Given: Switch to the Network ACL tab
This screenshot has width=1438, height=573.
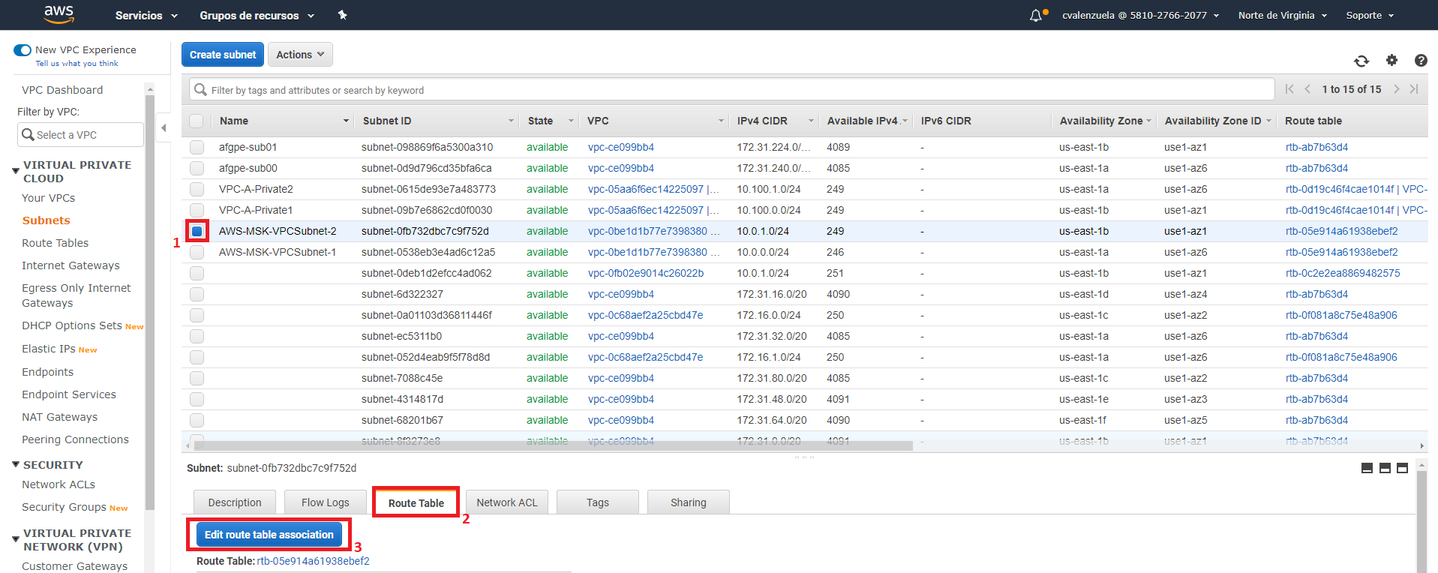Looking at the screenshot, I should 507,502.
